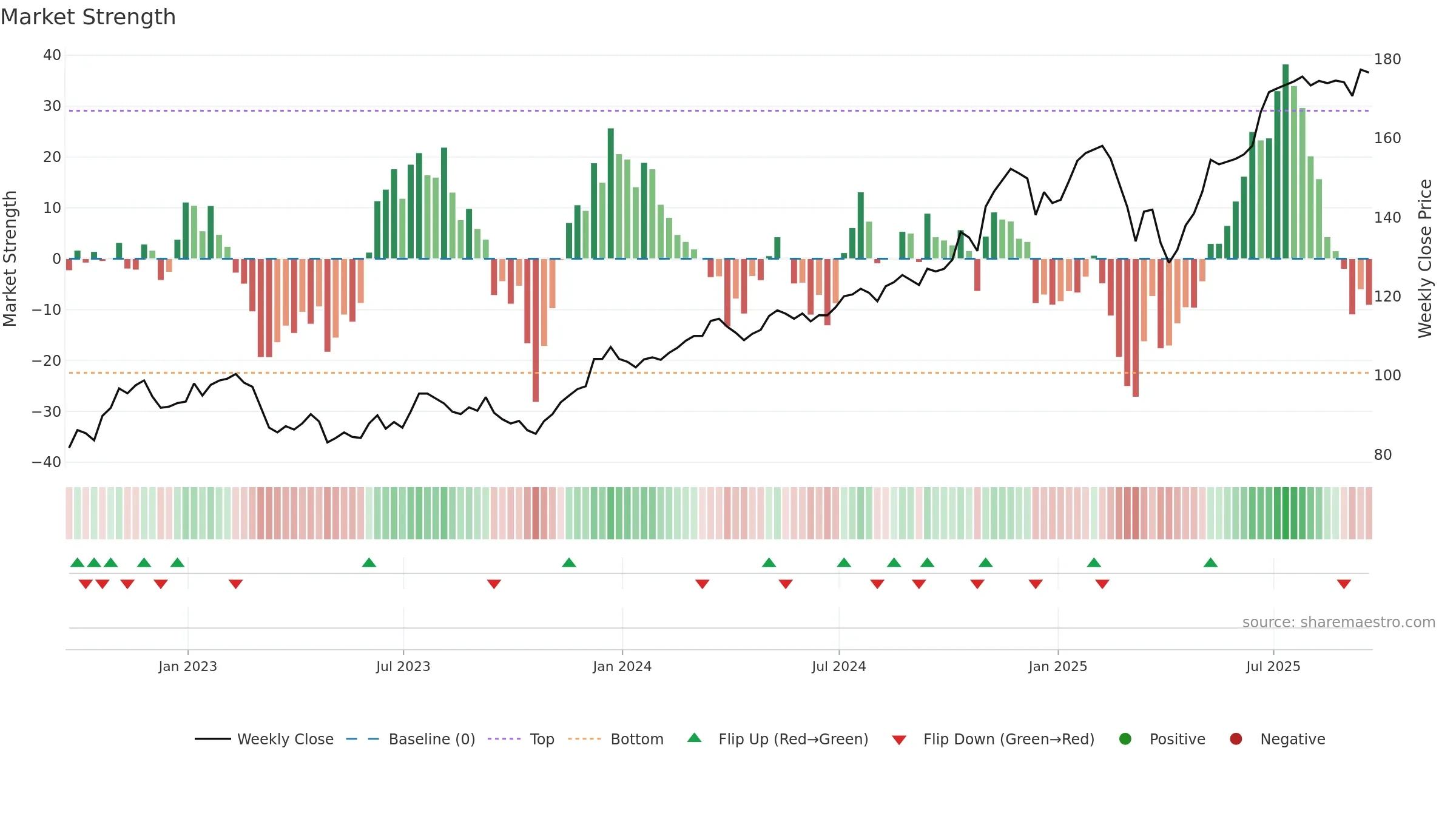Click the 30 label on the strength axis

point(52,106)
